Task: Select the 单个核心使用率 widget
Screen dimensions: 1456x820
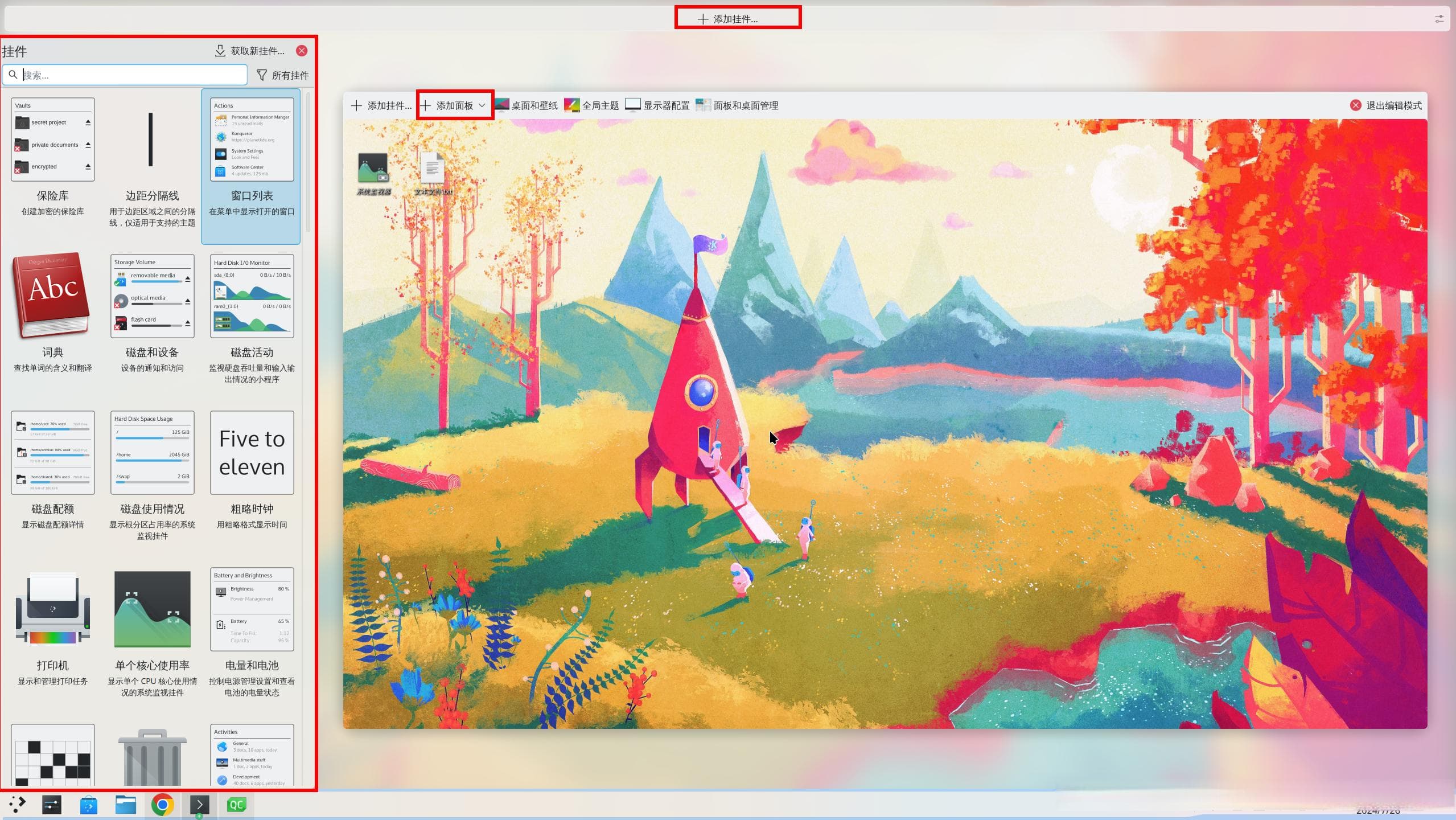Action: pos(152,635)
